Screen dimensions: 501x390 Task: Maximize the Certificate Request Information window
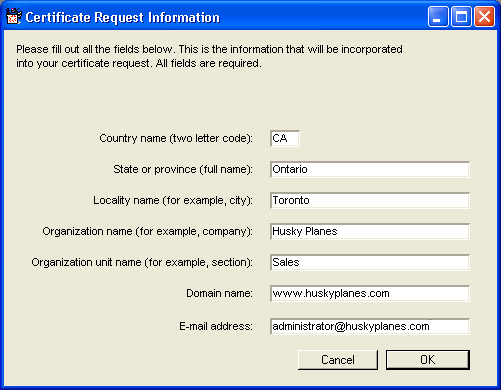(461, 17)
